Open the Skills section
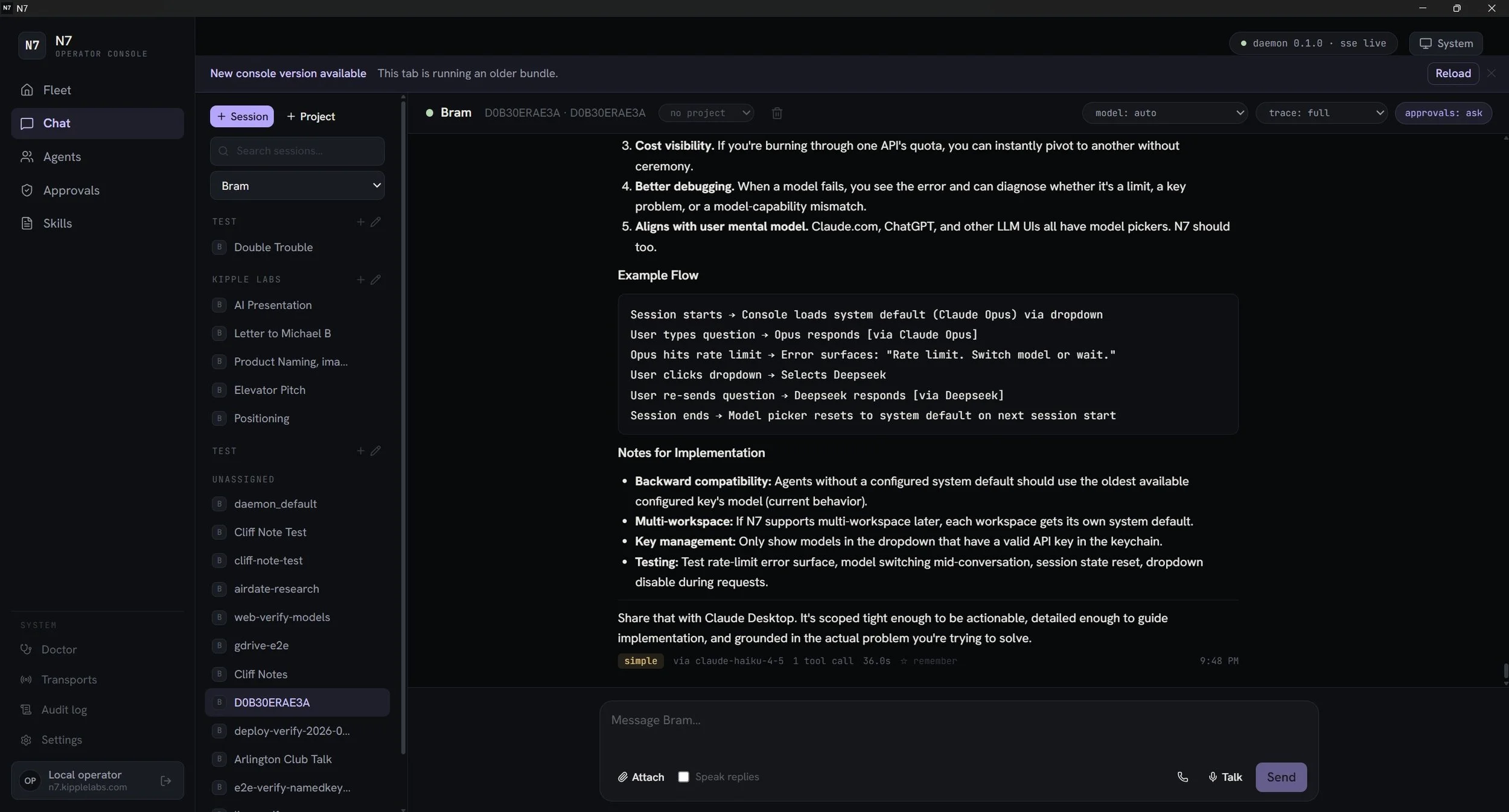The height and width of the screenshot is (812, 1509). 97,223
